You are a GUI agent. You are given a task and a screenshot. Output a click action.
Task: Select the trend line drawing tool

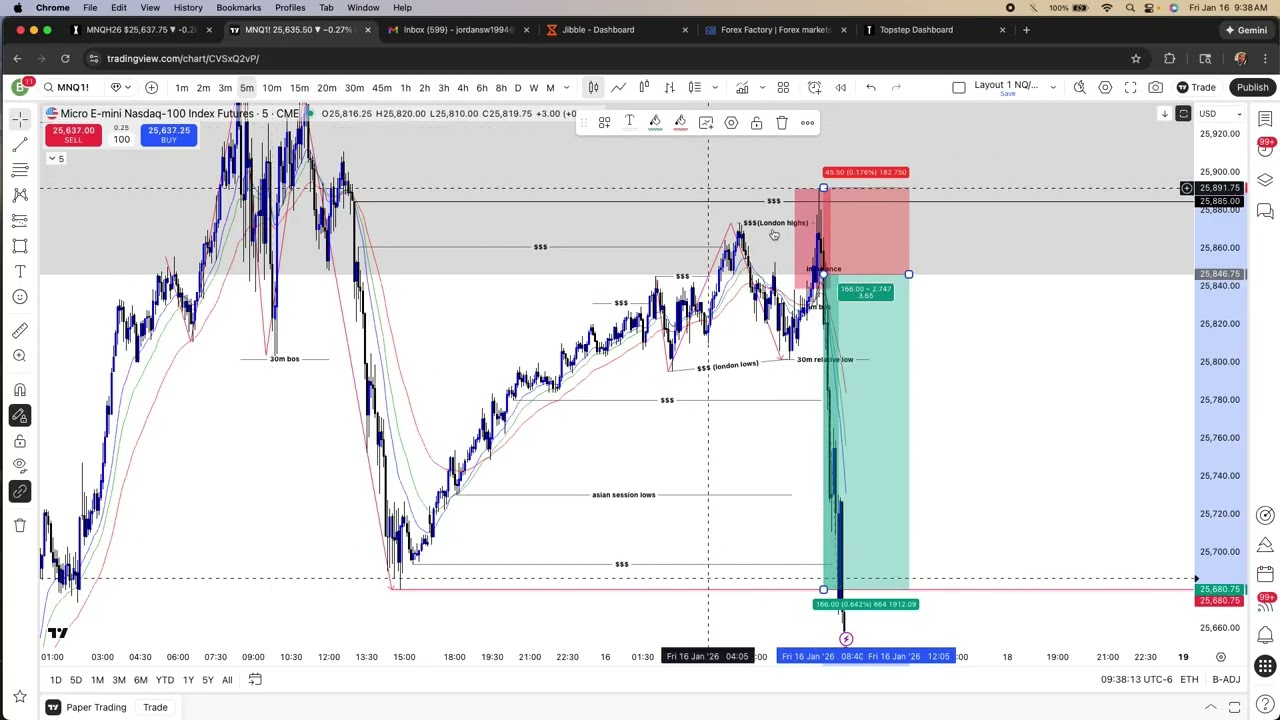pos(20,145)
